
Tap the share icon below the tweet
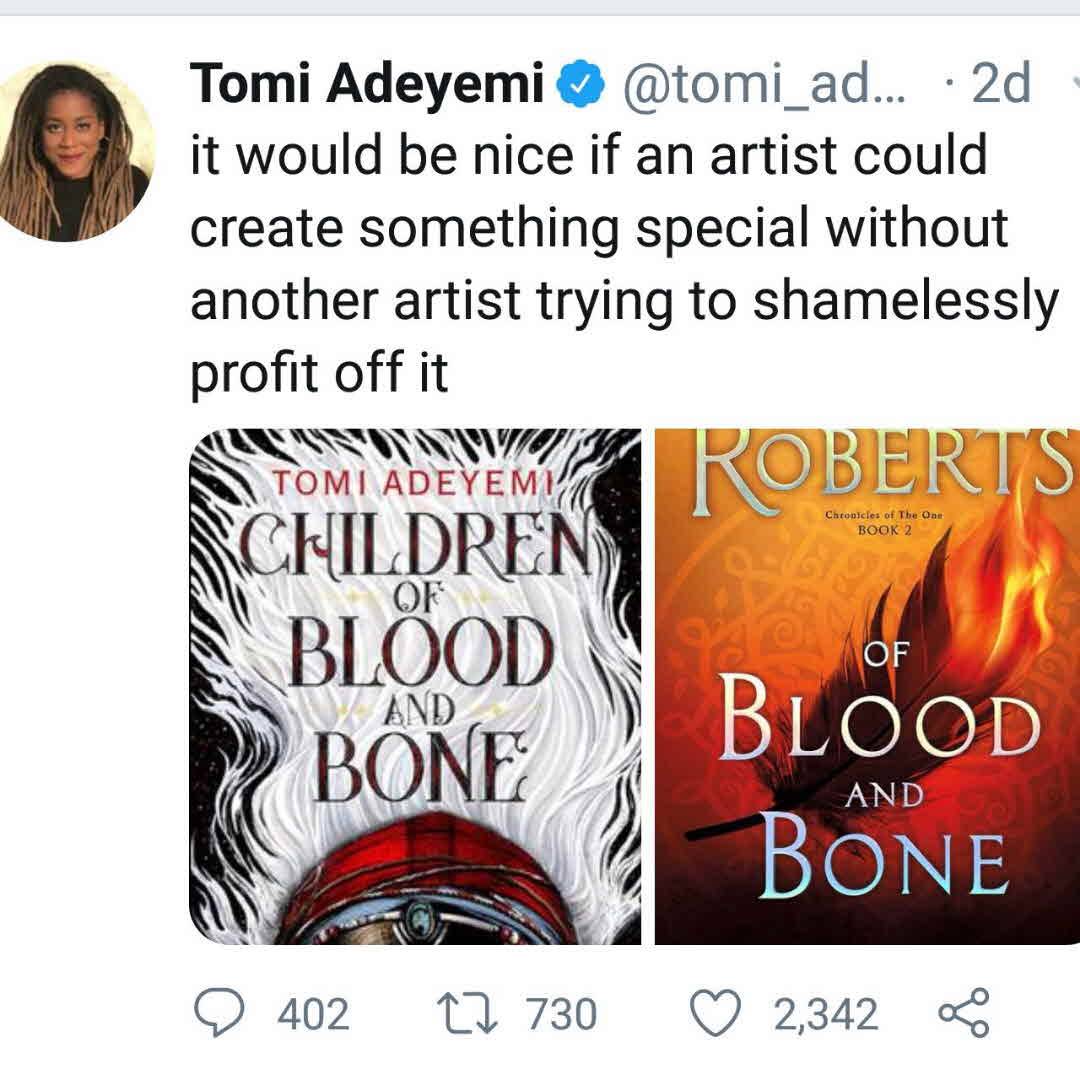point(964,1012)
